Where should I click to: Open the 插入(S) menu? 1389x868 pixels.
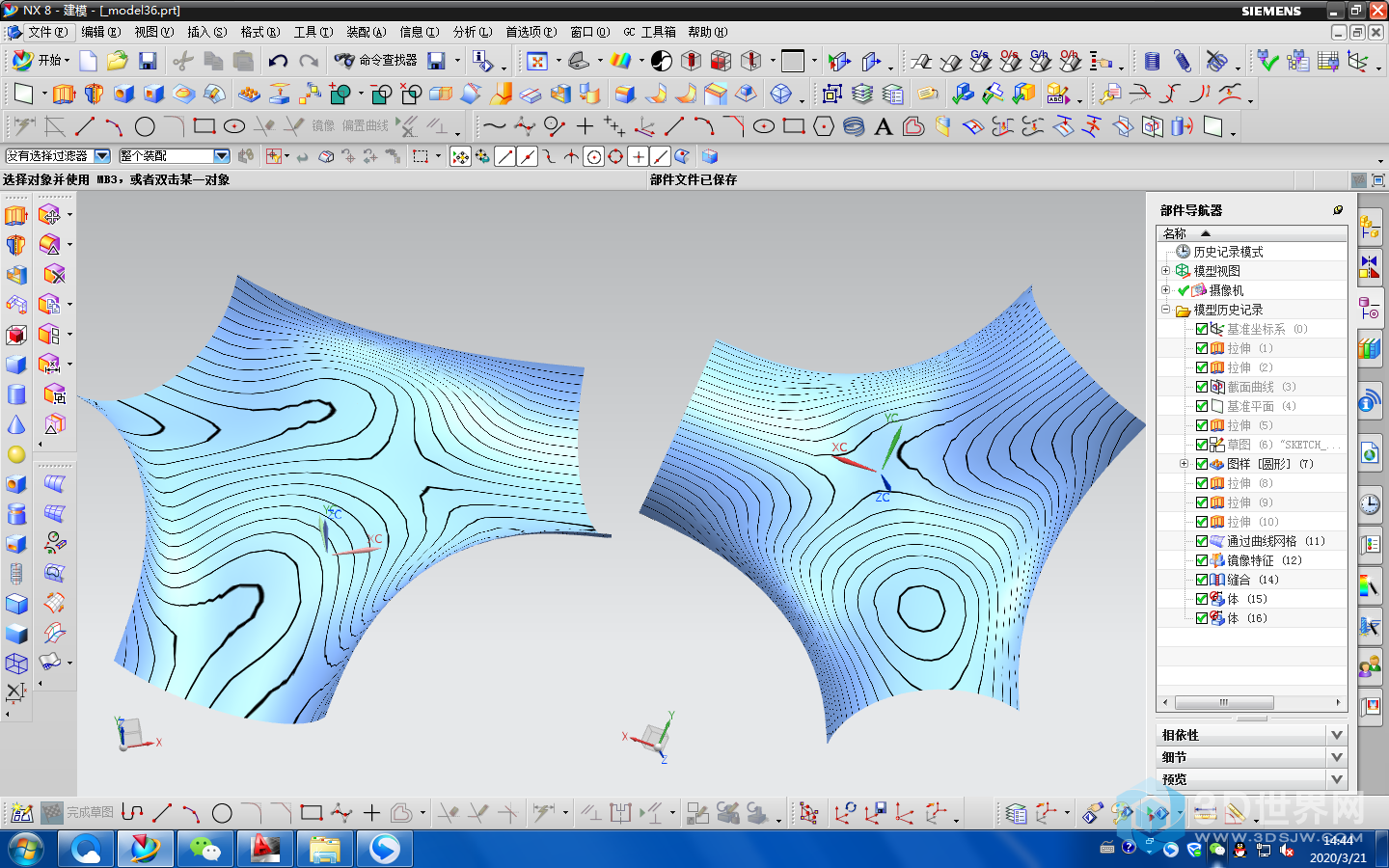[207, 32]
